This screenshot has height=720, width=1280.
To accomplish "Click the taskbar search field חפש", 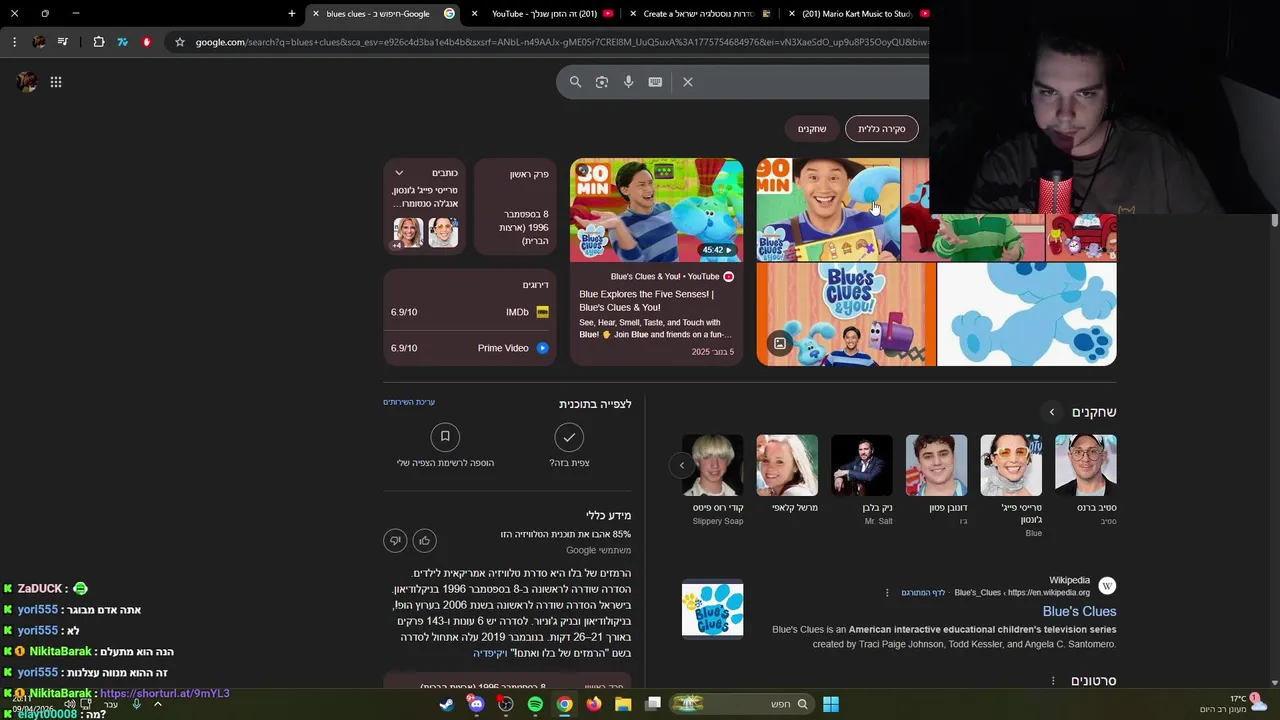I will point(740,704).
